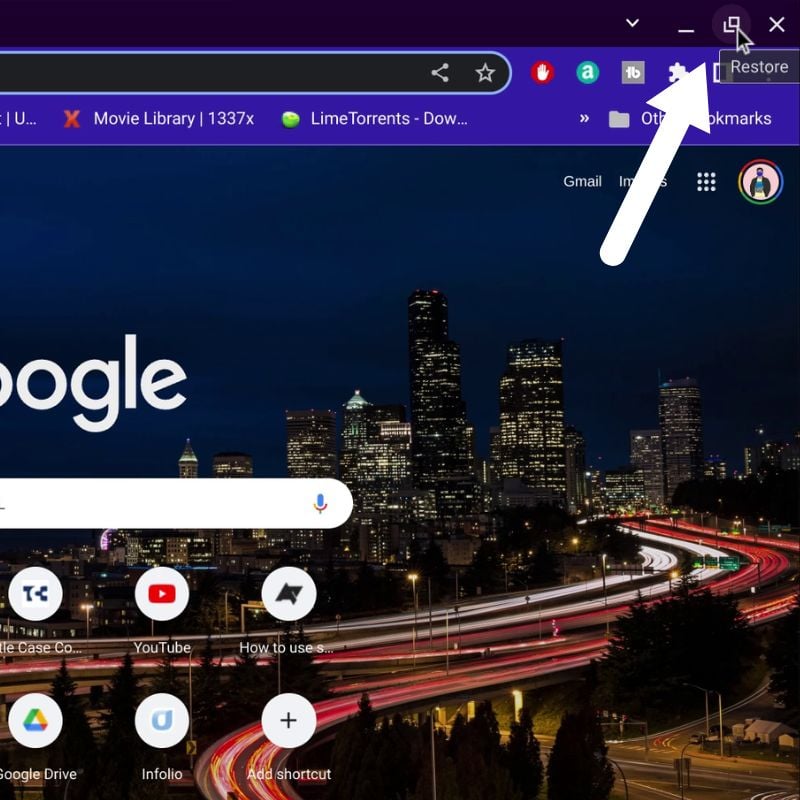Click the tb extension icon in toolbar
The width and height of the screenshot is (800, 800).
[633, 73]
